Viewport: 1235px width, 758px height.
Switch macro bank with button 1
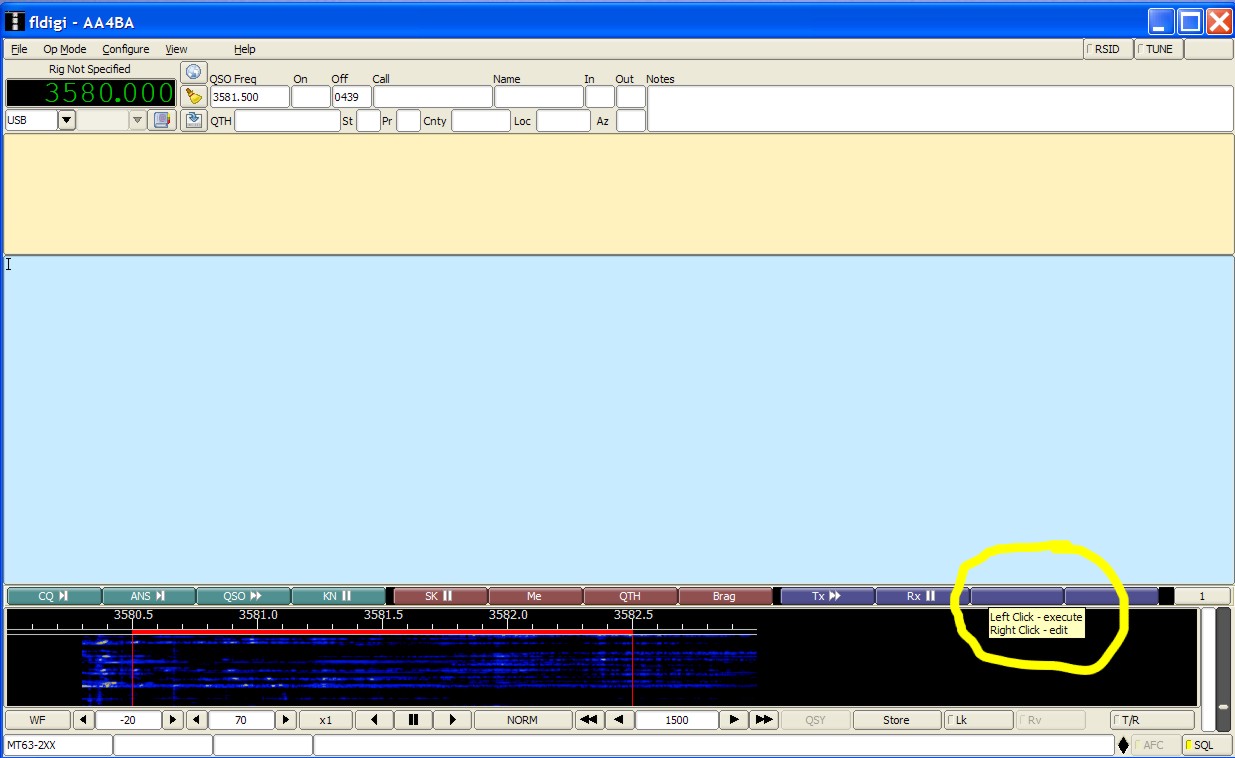pos(1203,596)
